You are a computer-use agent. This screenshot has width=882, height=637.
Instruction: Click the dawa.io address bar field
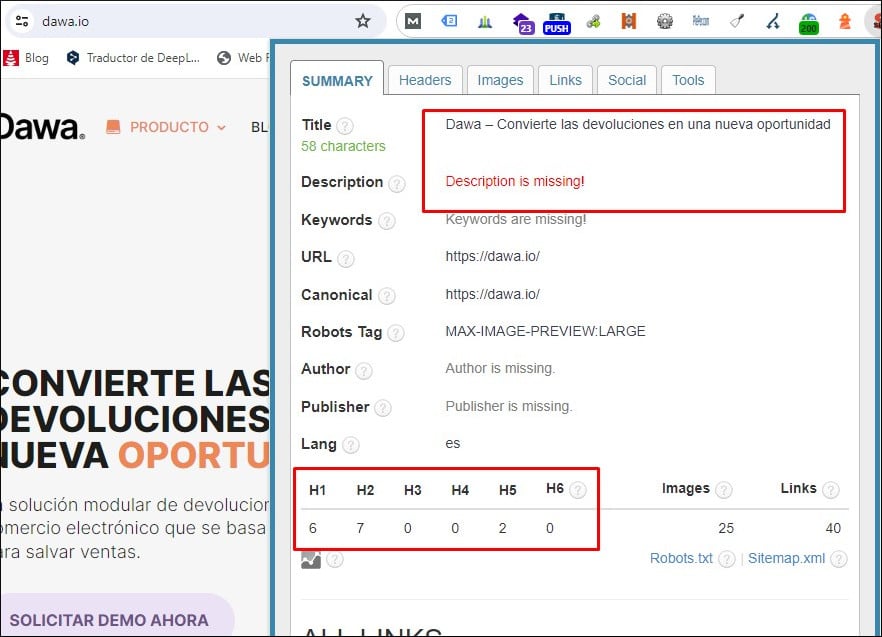coord(197,21)
